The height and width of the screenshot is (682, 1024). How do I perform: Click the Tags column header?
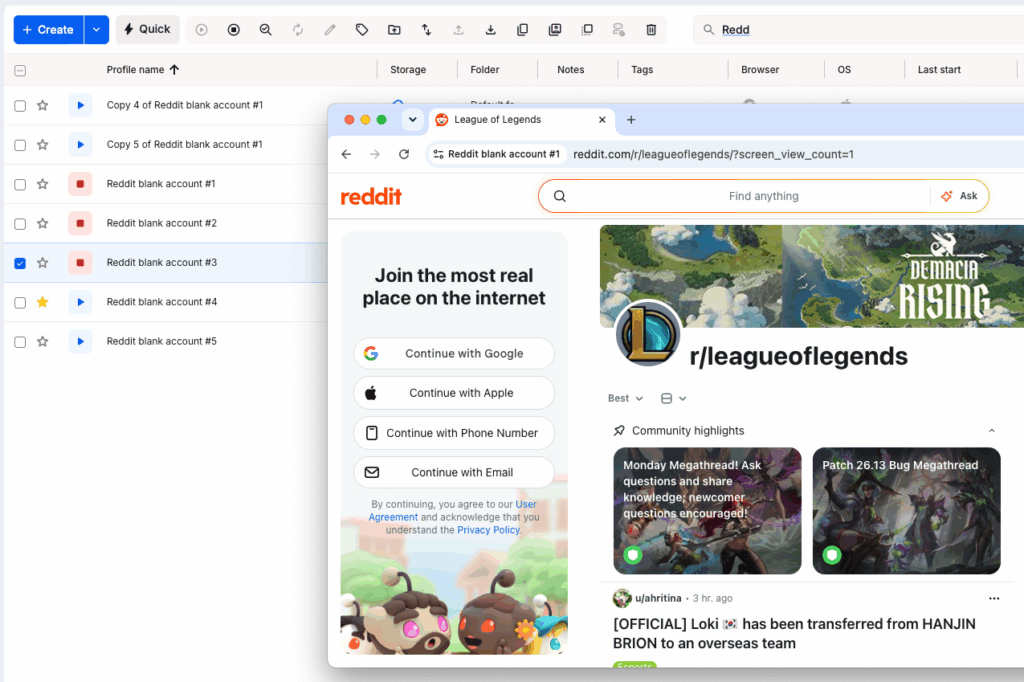tap(642, 69)
